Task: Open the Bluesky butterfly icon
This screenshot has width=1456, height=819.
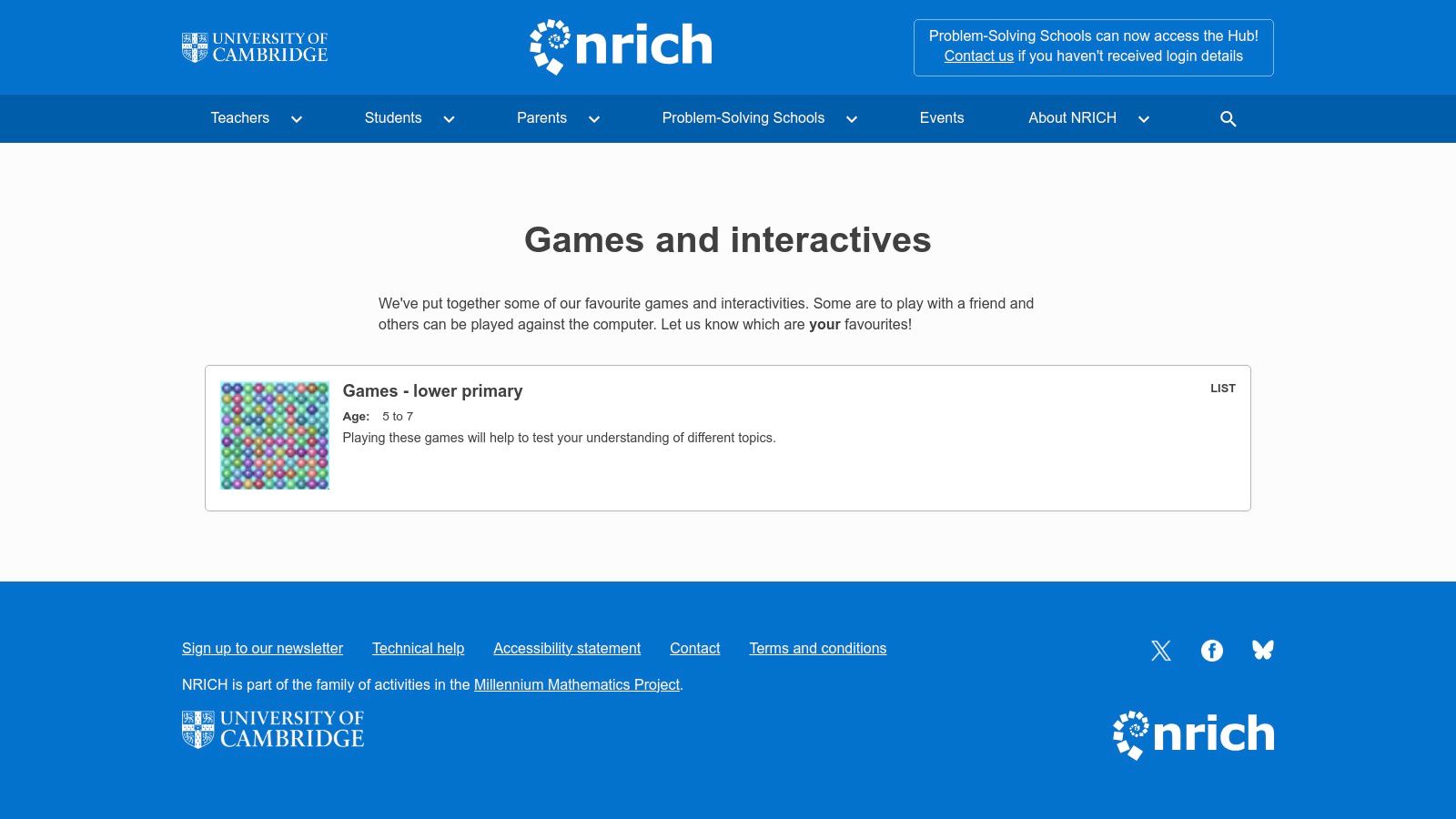Action: point(1262,650)
